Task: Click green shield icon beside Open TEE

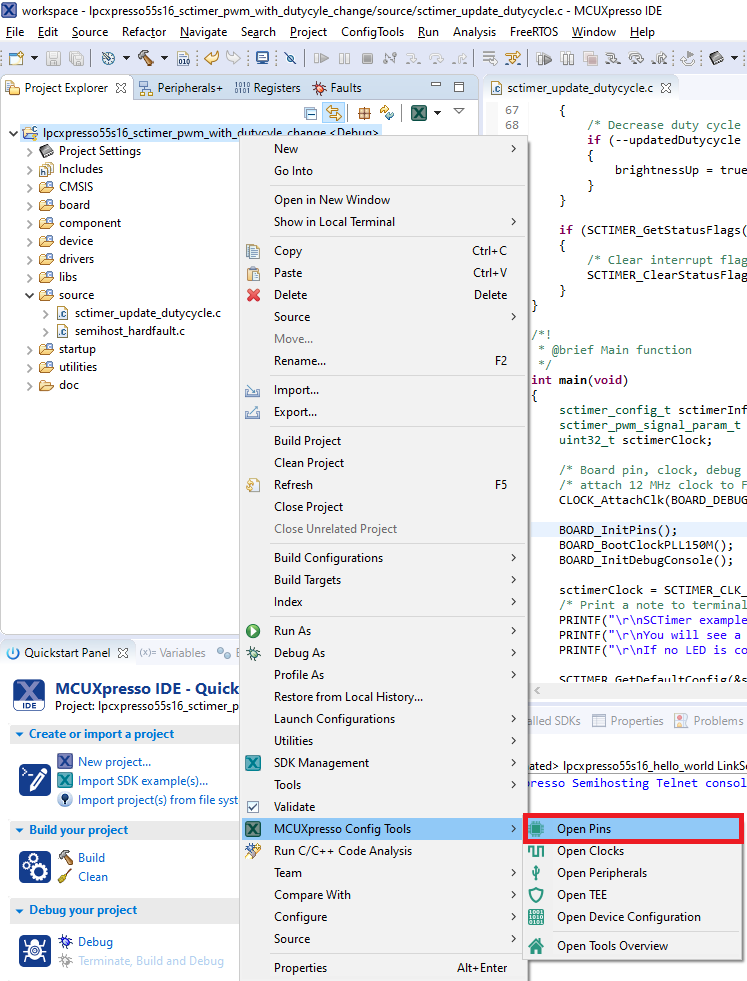Action: [x=536, y=895]
